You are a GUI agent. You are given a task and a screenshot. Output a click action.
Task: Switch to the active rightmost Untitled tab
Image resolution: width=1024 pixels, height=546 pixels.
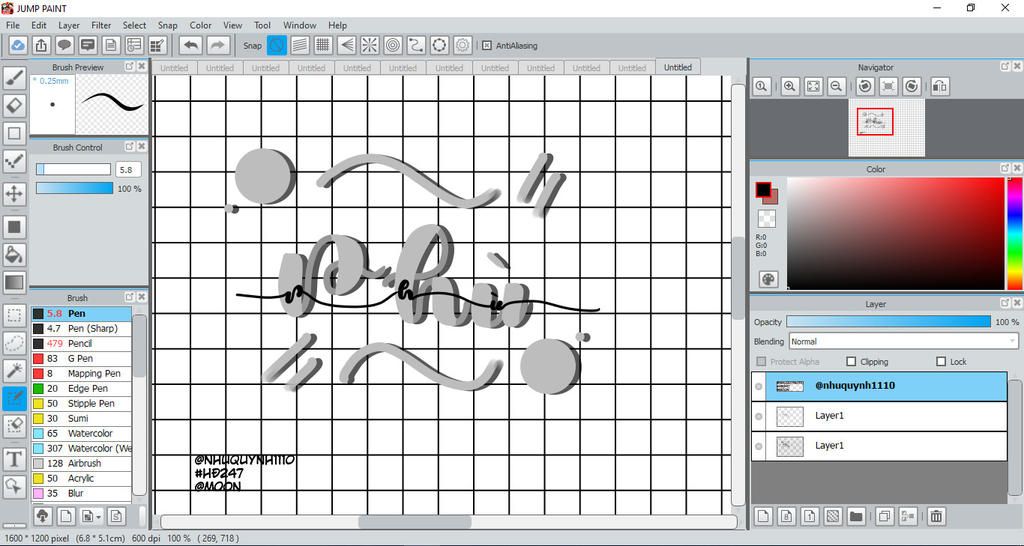coord(678,67)
